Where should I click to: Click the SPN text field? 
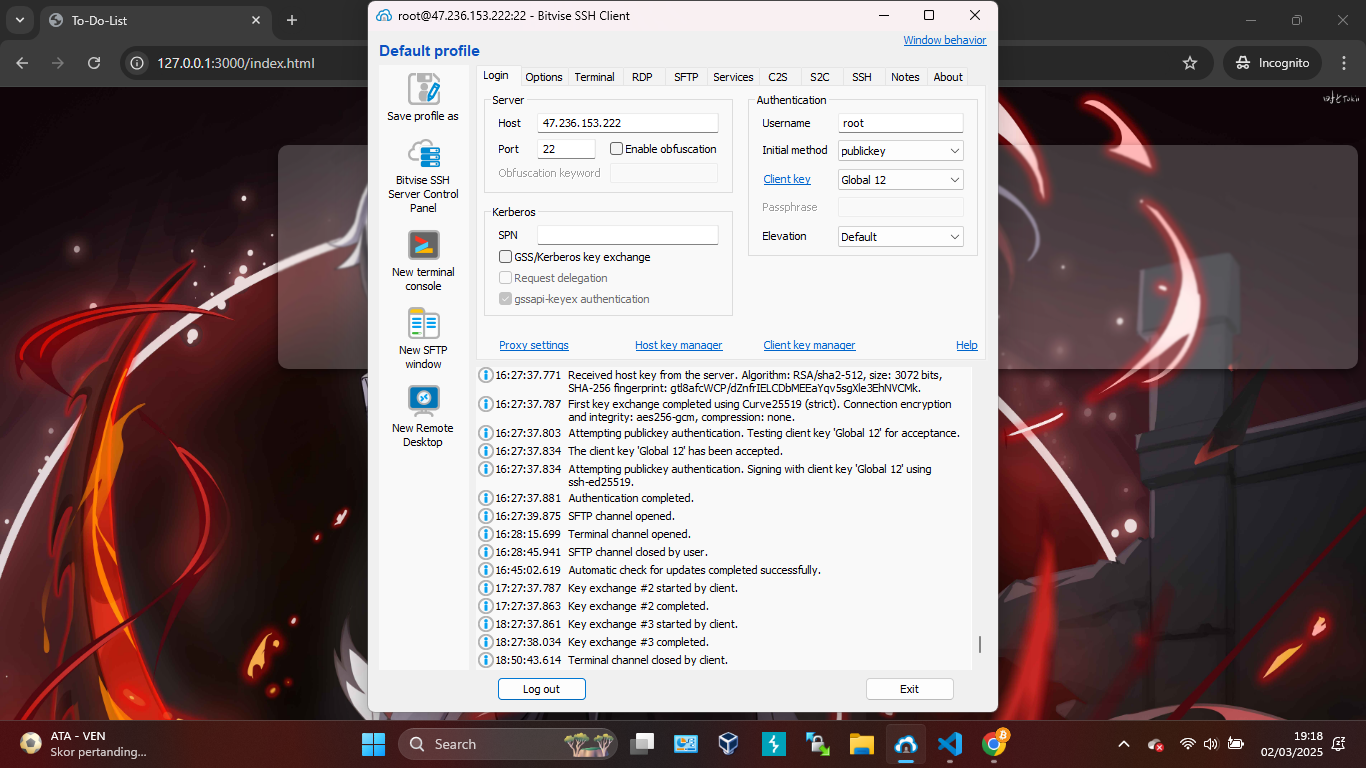[x=628, y=235]
